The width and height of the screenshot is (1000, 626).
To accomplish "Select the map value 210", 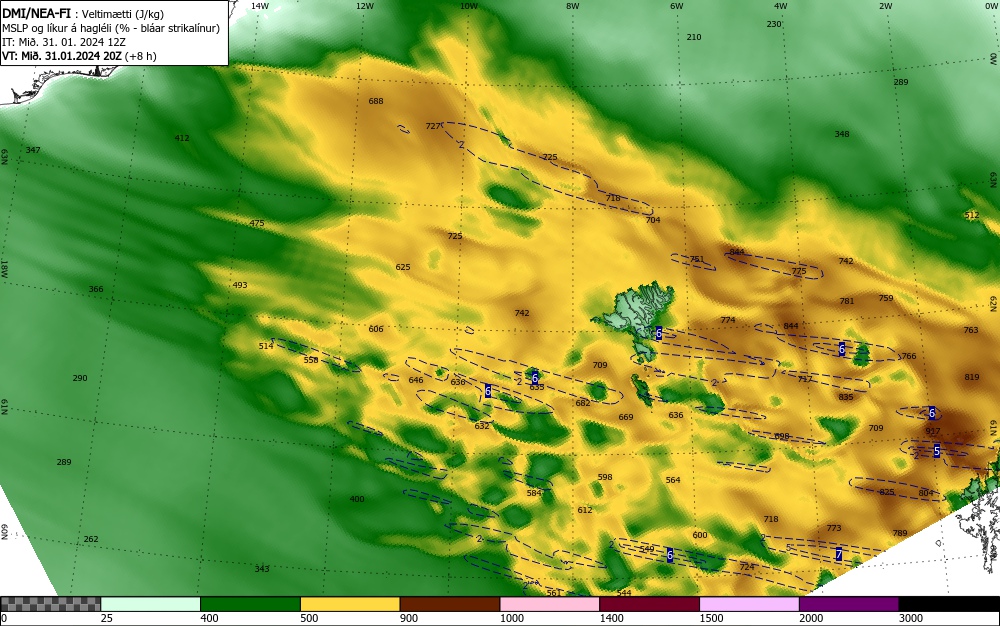I will tap(694, 37).
